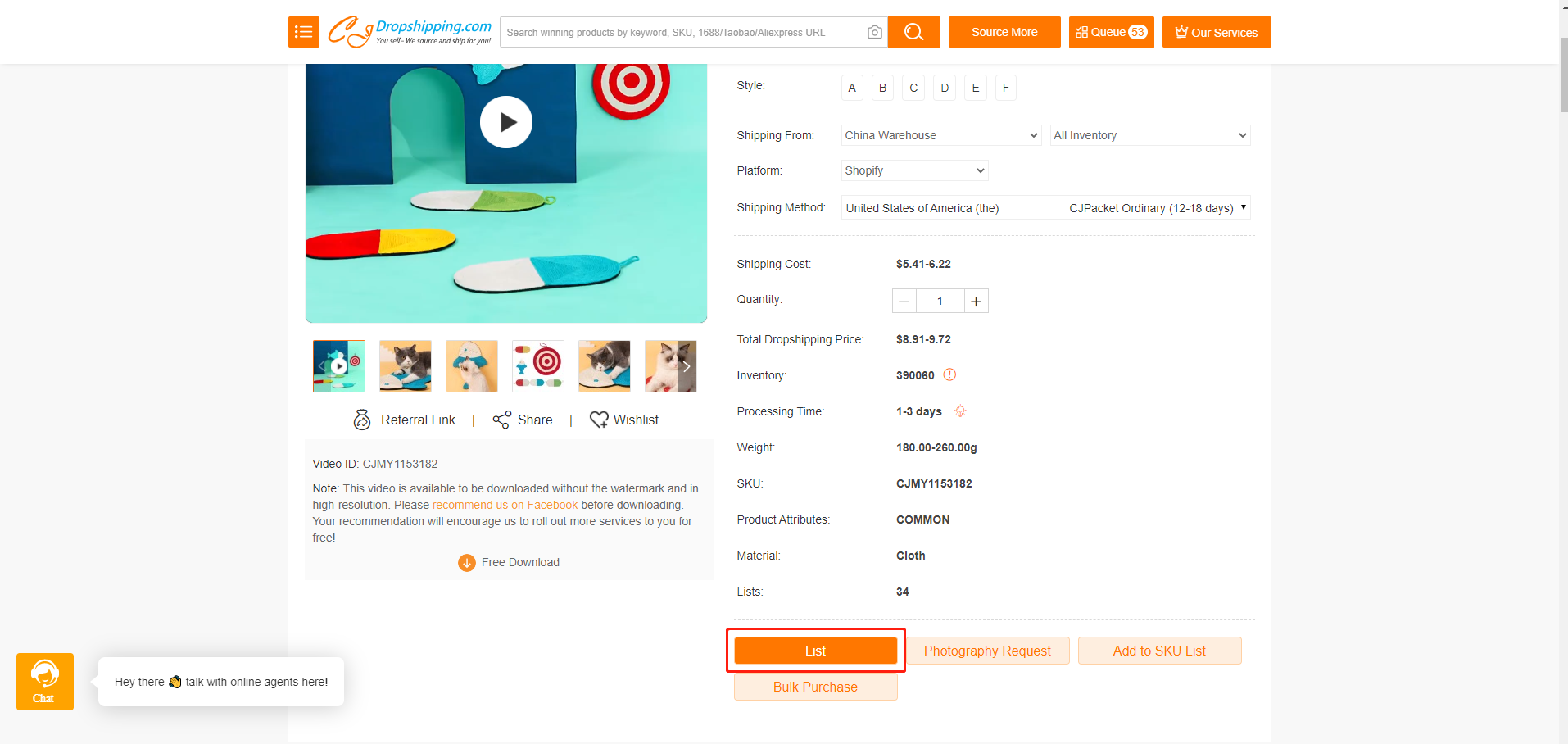Open recommend us on Facebook link
This screenshot has width=1568, height=744.
click(x=505, y=505)
